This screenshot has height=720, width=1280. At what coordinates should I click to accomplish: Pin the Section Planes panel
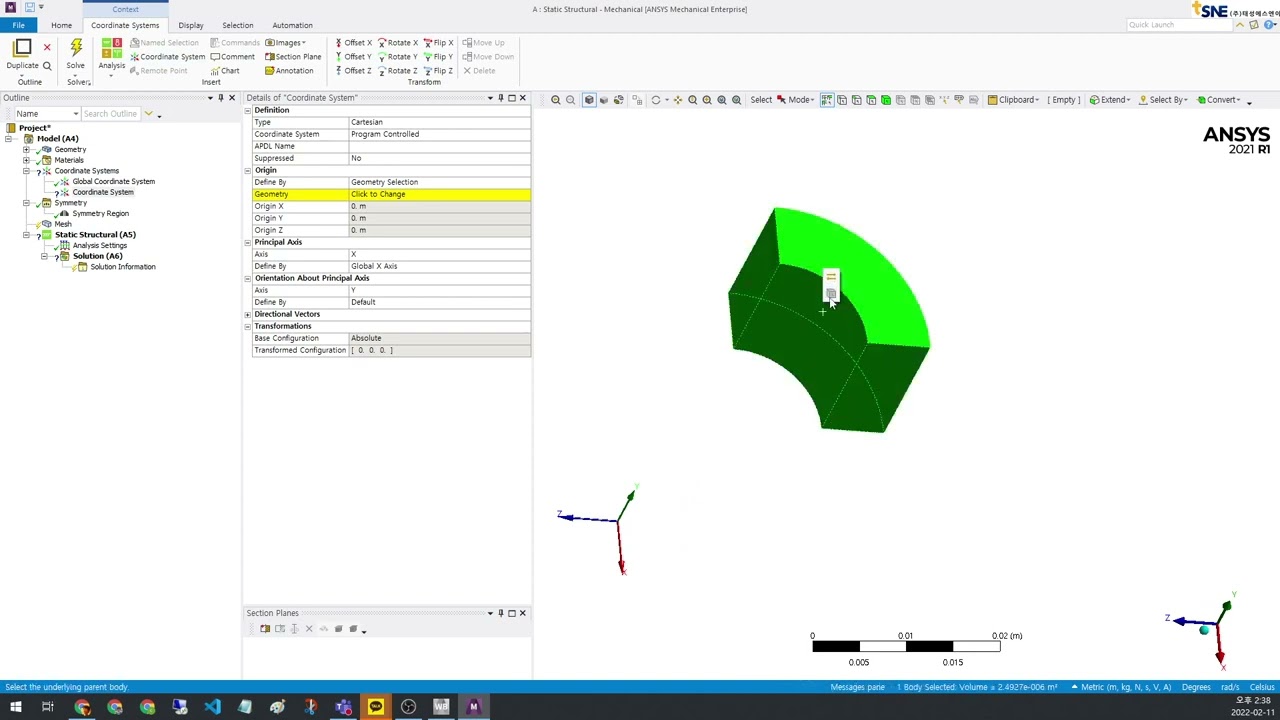tap(501, 613)
